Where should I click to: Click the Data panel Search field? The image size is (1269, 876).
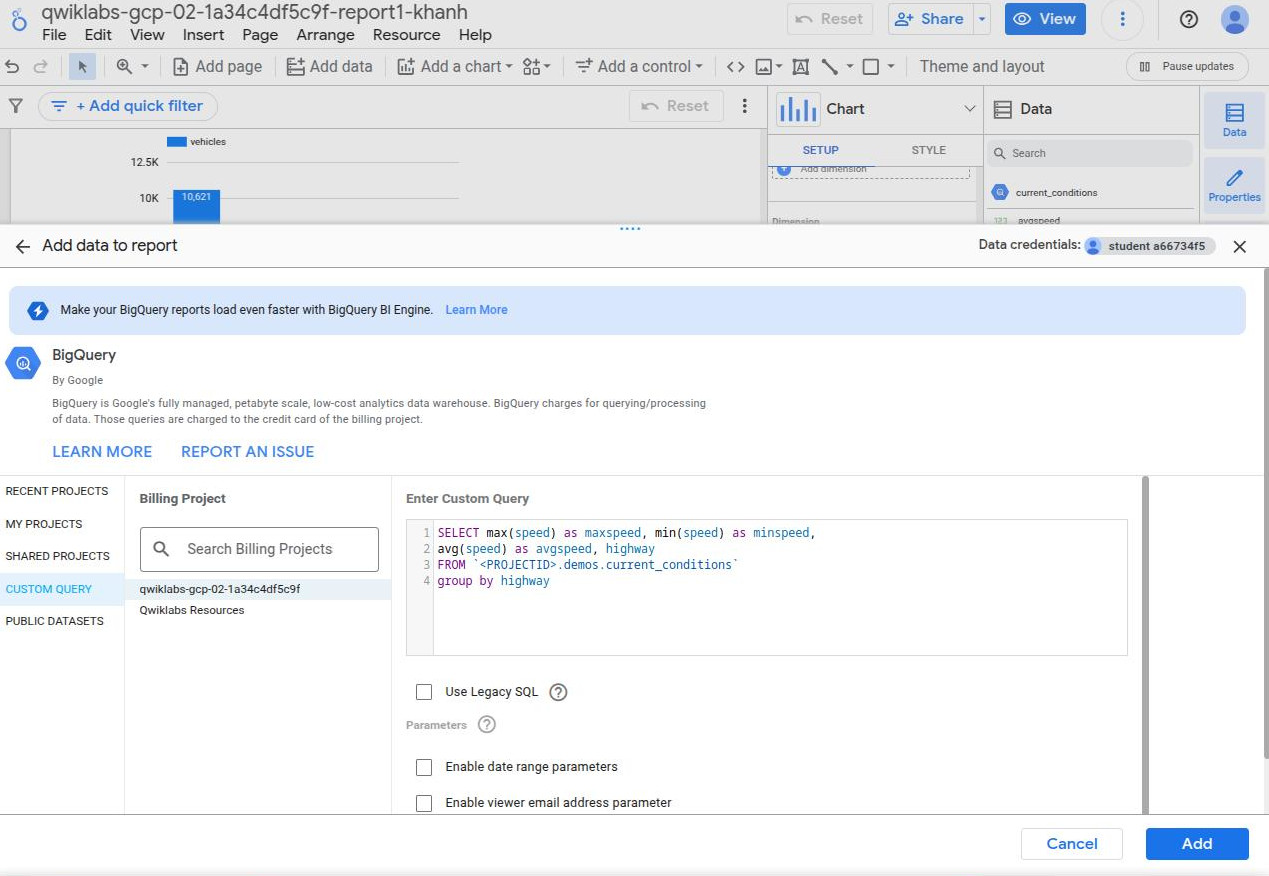(1089, 153)
